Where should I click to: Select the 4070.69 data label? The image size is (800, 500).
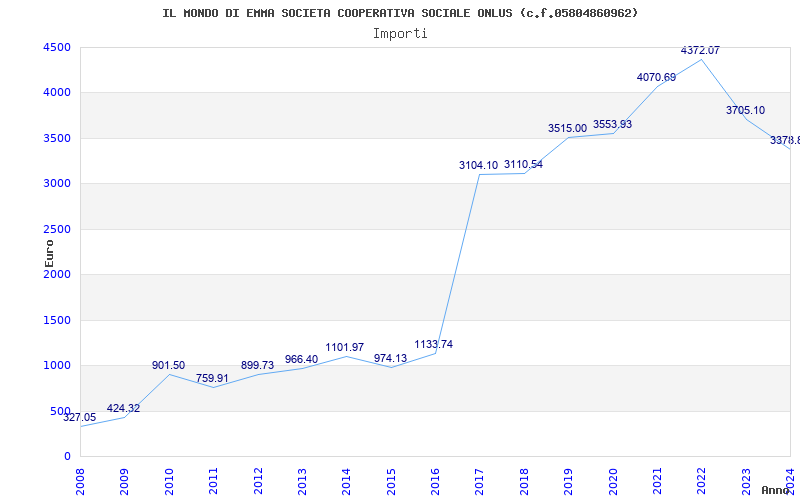(x=656, y=78)
